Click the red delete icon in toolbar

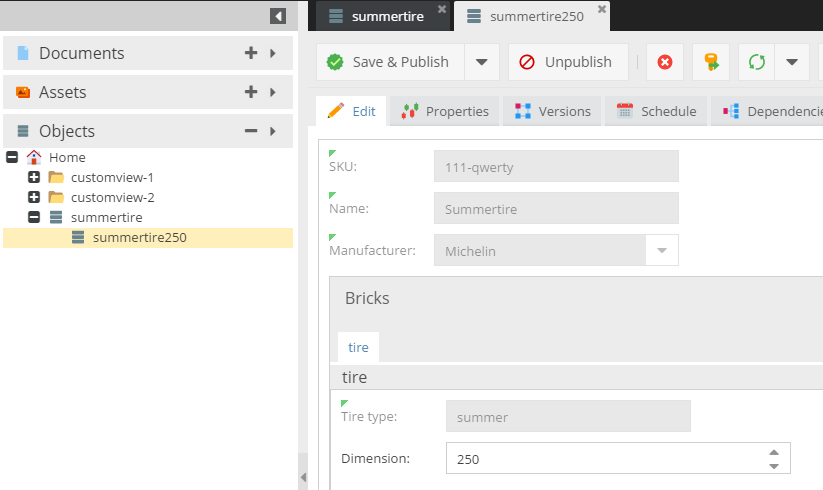665,62
